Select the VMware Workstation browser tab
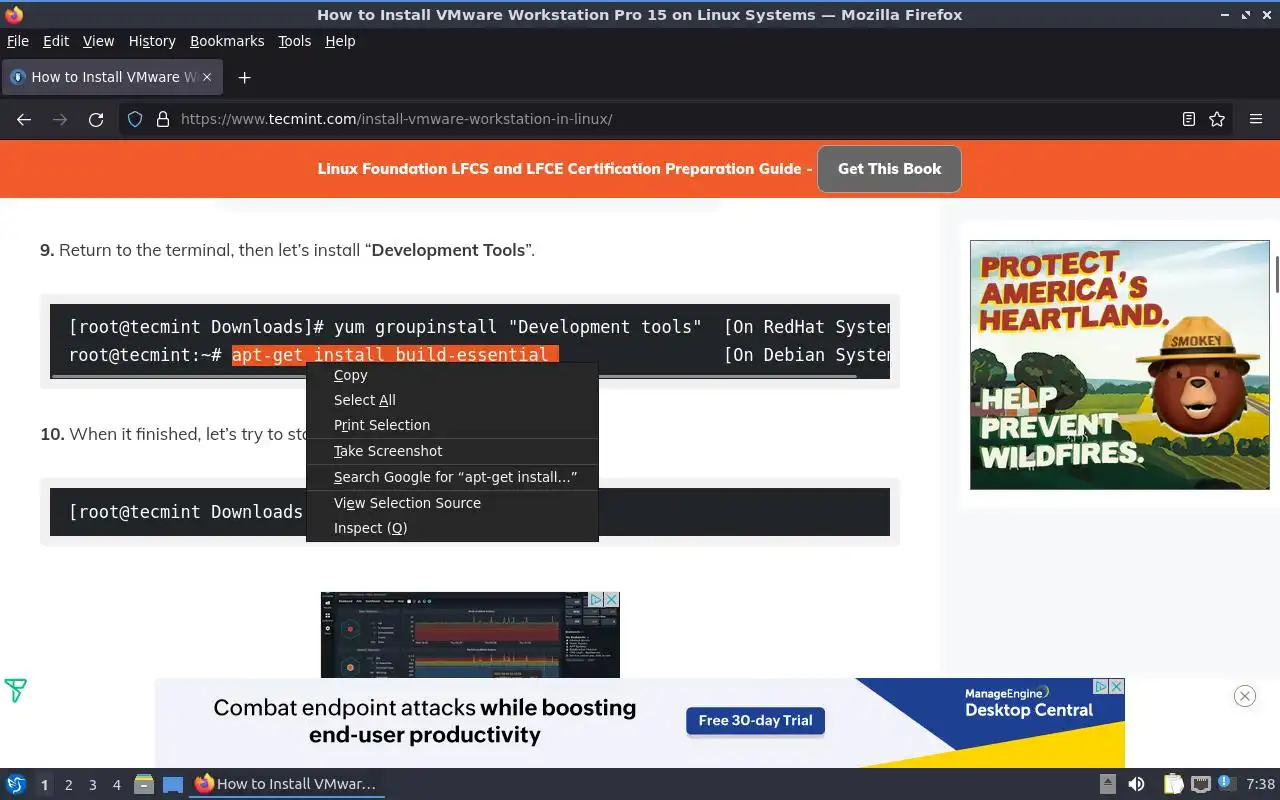Screen dimensions: 1280x800 (111, 77)
